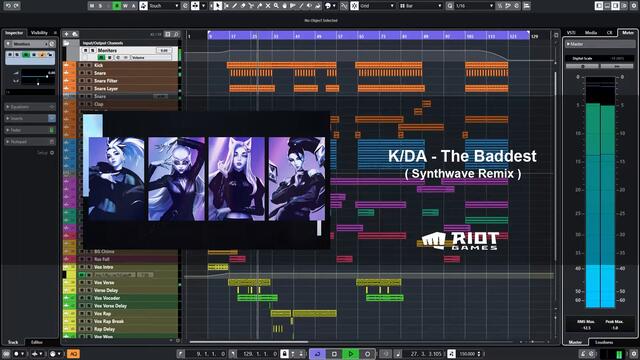Select the Mute X tool
Viewport: 640px width, 360px height.
[x=268, y=6]
